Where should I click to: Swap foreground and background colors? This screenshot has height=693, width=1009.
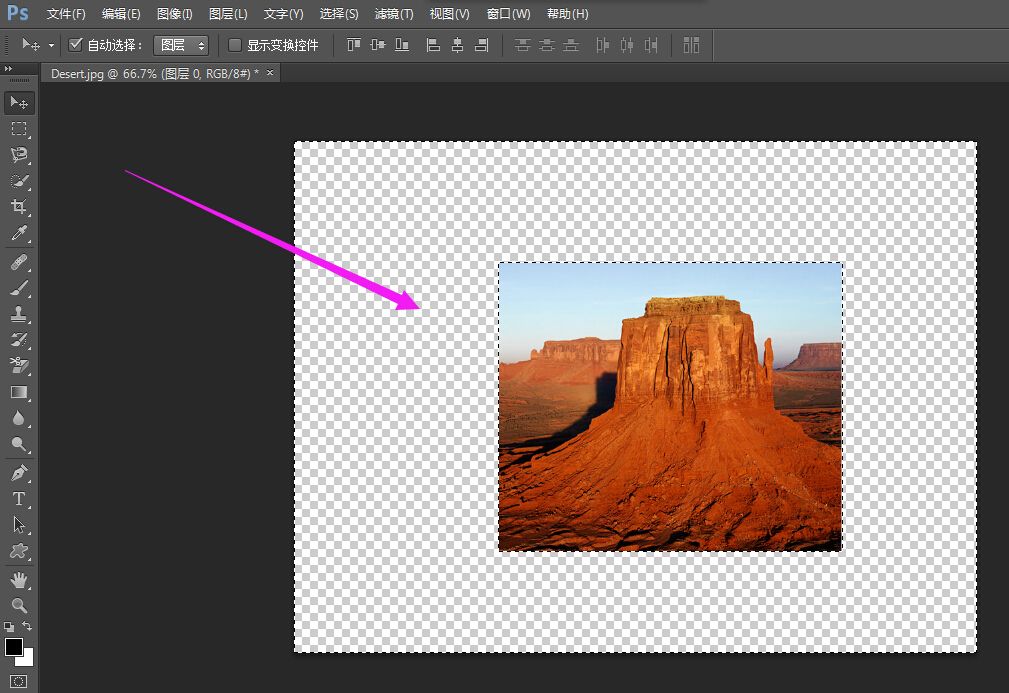(28, 626)
